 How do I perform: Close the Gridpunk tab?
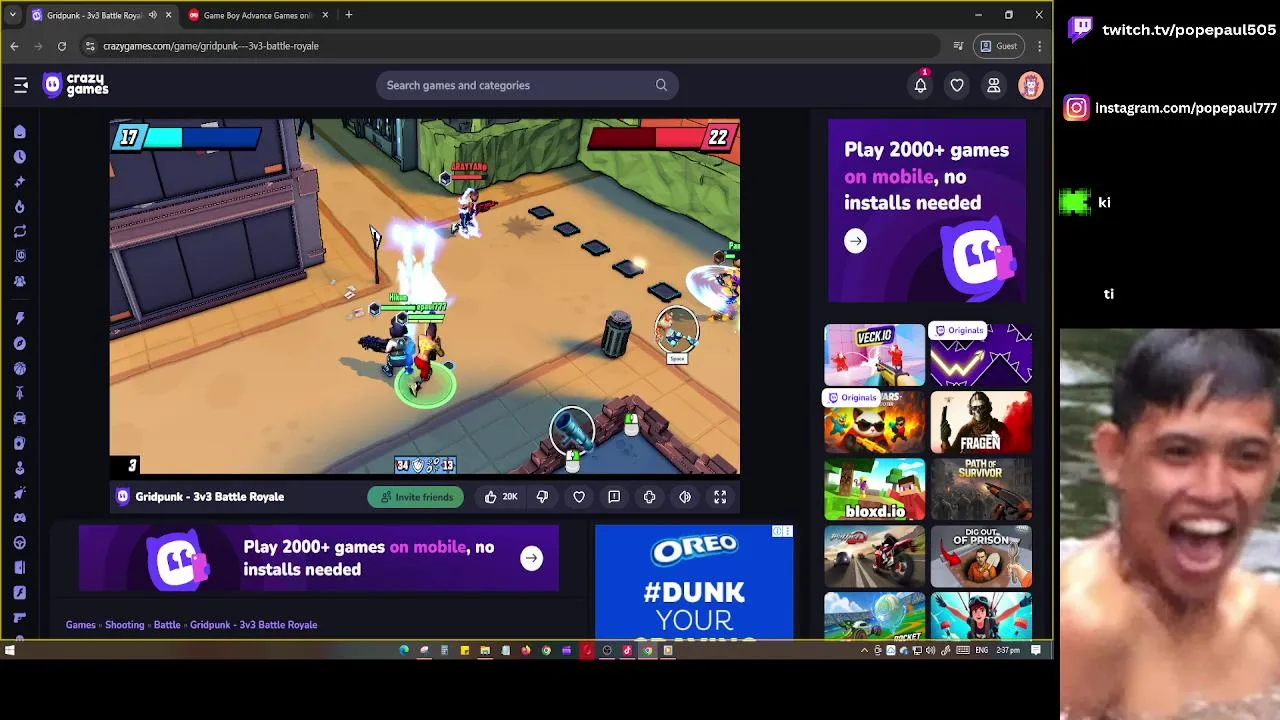tap(168, 15)
